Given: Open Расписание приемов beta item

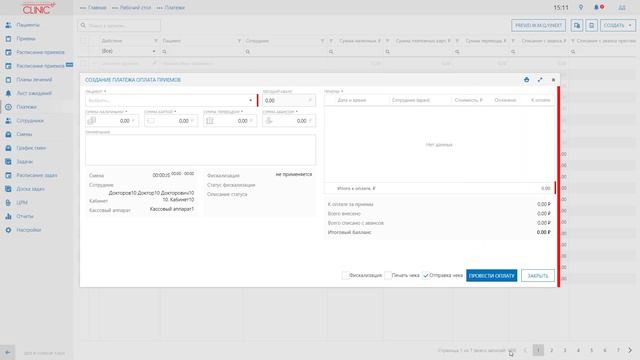Looking at the screenshot, I should tap(40, 66).
